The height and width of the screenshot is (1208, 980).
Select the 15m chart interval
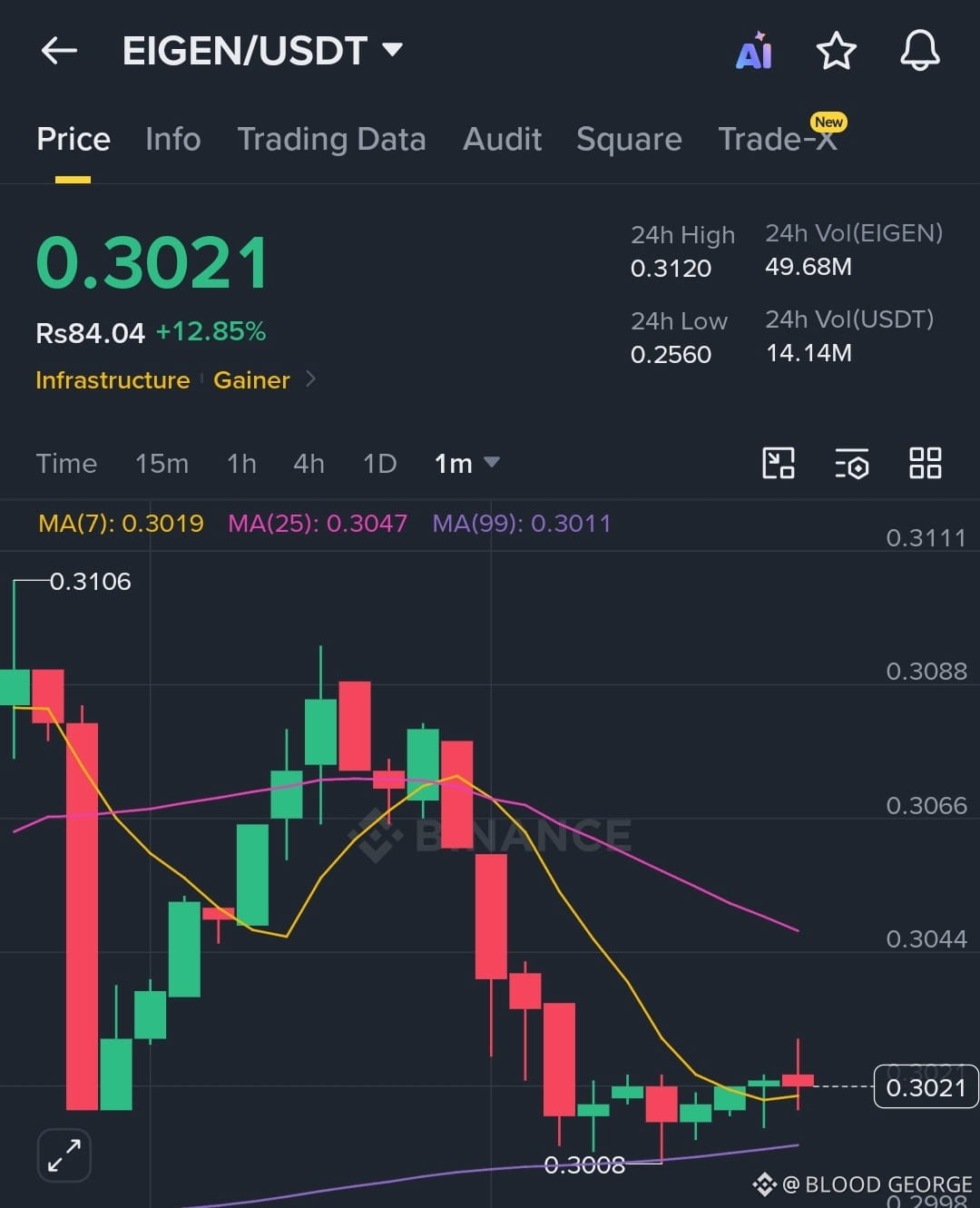click(162, 464)
